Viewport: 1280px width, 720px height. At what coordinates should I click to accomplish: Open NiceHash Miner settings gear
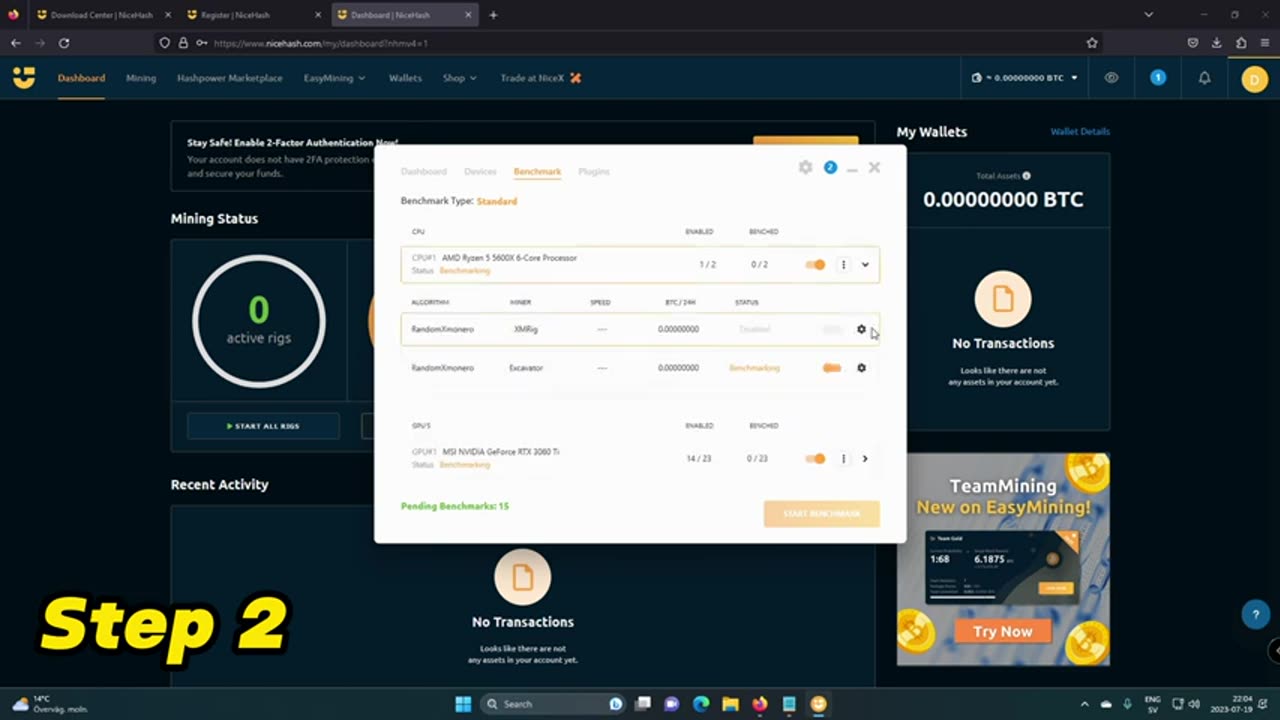click(805, 168)
